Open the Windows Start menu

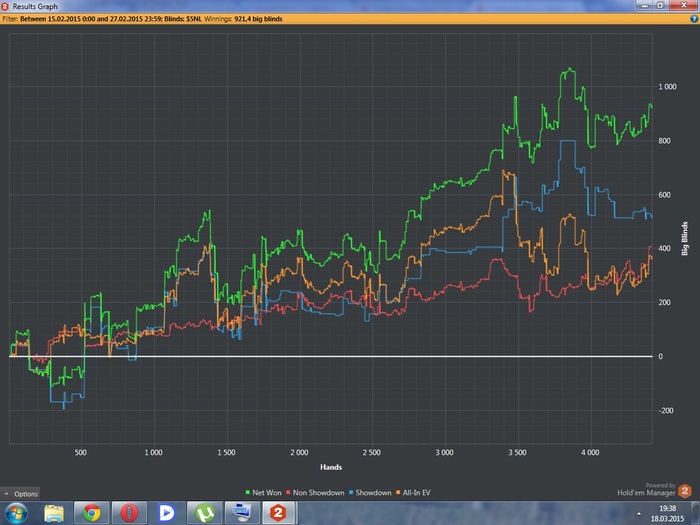[x=16, y=513]
